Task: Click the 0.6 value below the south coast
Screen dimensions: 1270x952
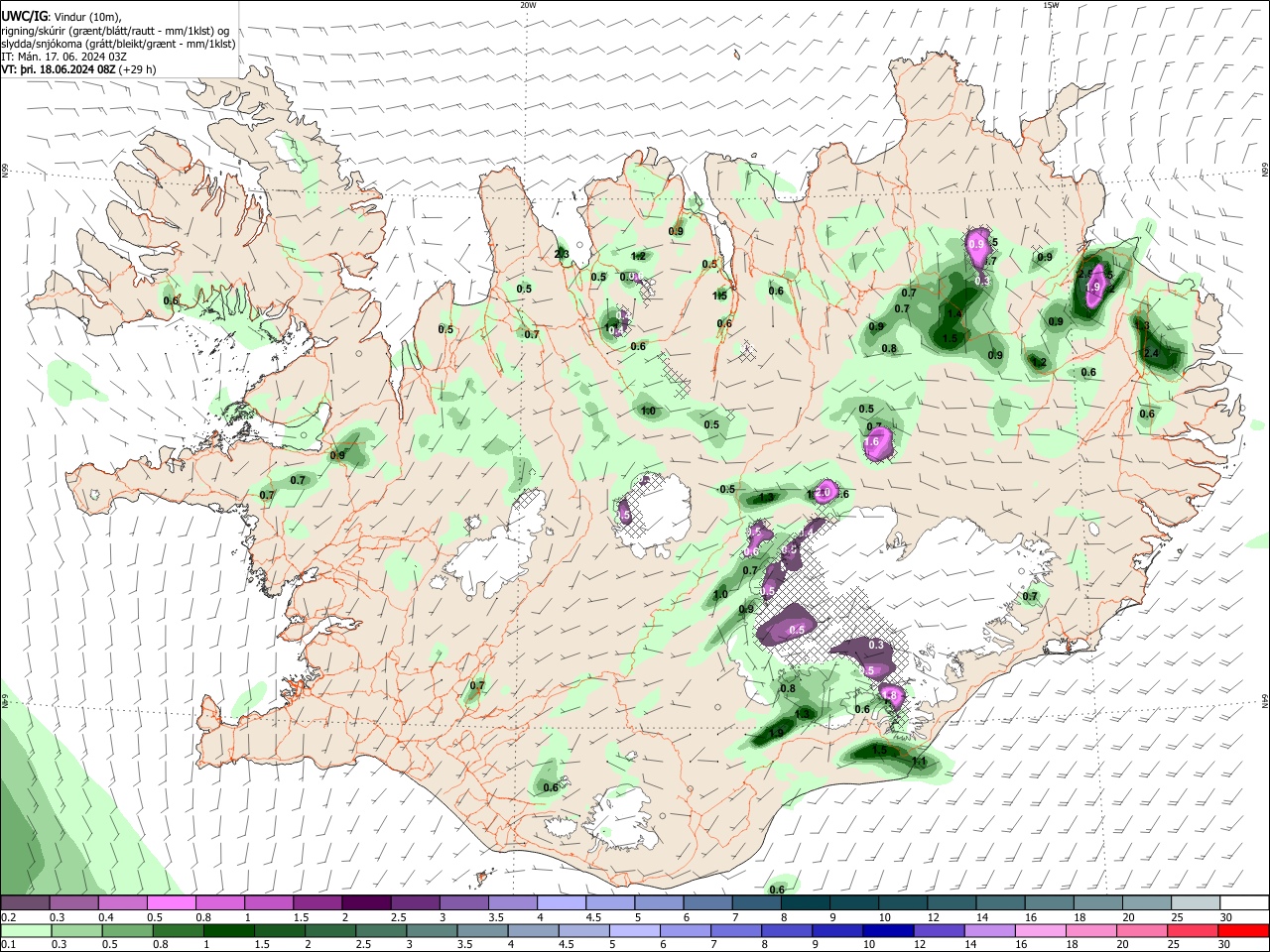Action: pyautogui.click(x=777, y=890)
